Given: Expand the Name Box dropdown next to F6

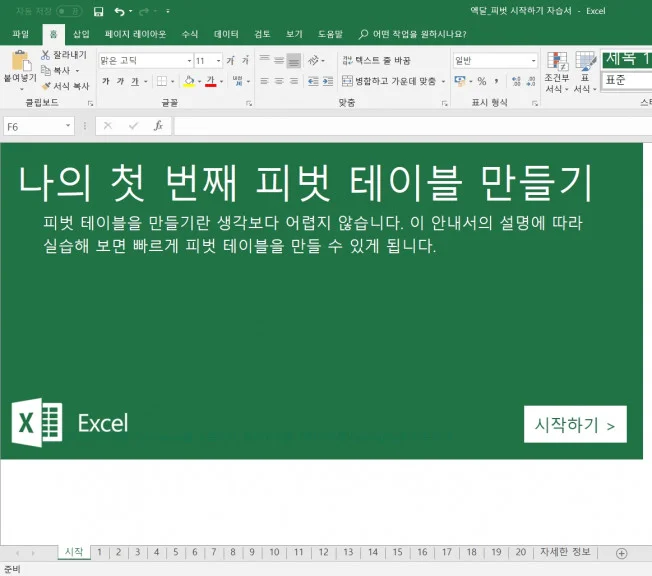Looking at the screenshot, I should coord(68,126).
